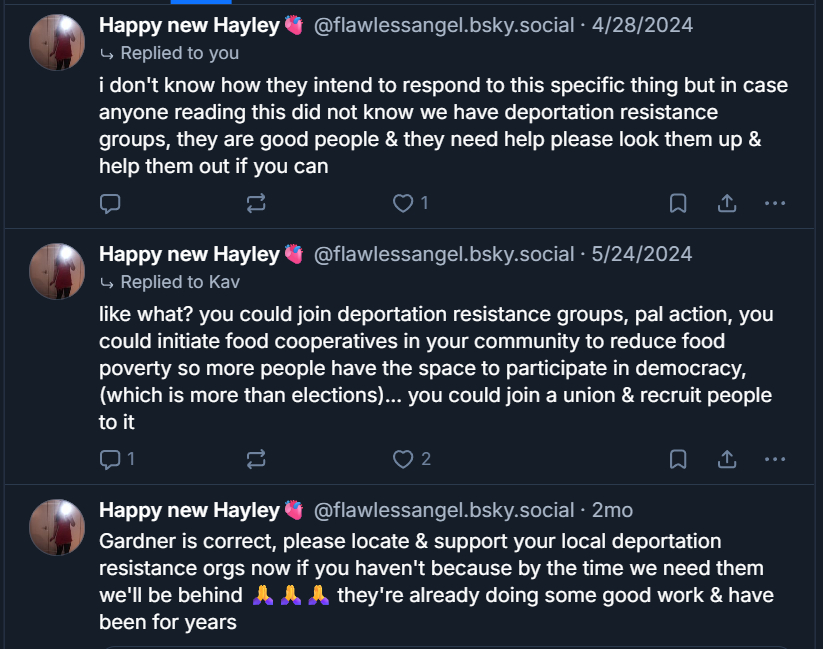Open avatar of the 4/28/2024 post
This screenshot has width=823, height=649.
(x=57, y=43)
